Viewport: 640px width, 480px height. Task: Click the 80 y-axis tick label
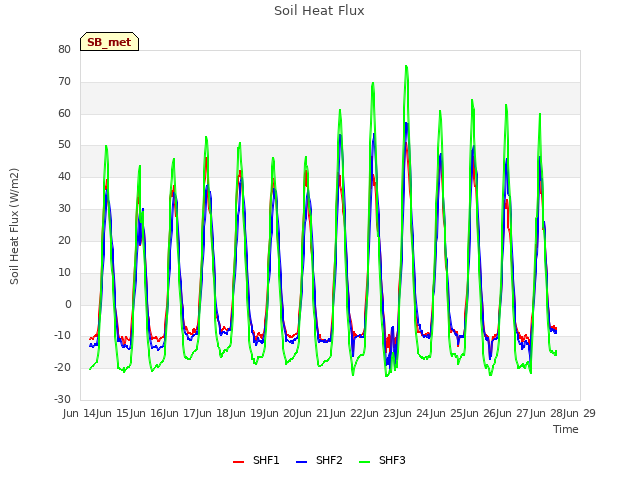point(64,49)
